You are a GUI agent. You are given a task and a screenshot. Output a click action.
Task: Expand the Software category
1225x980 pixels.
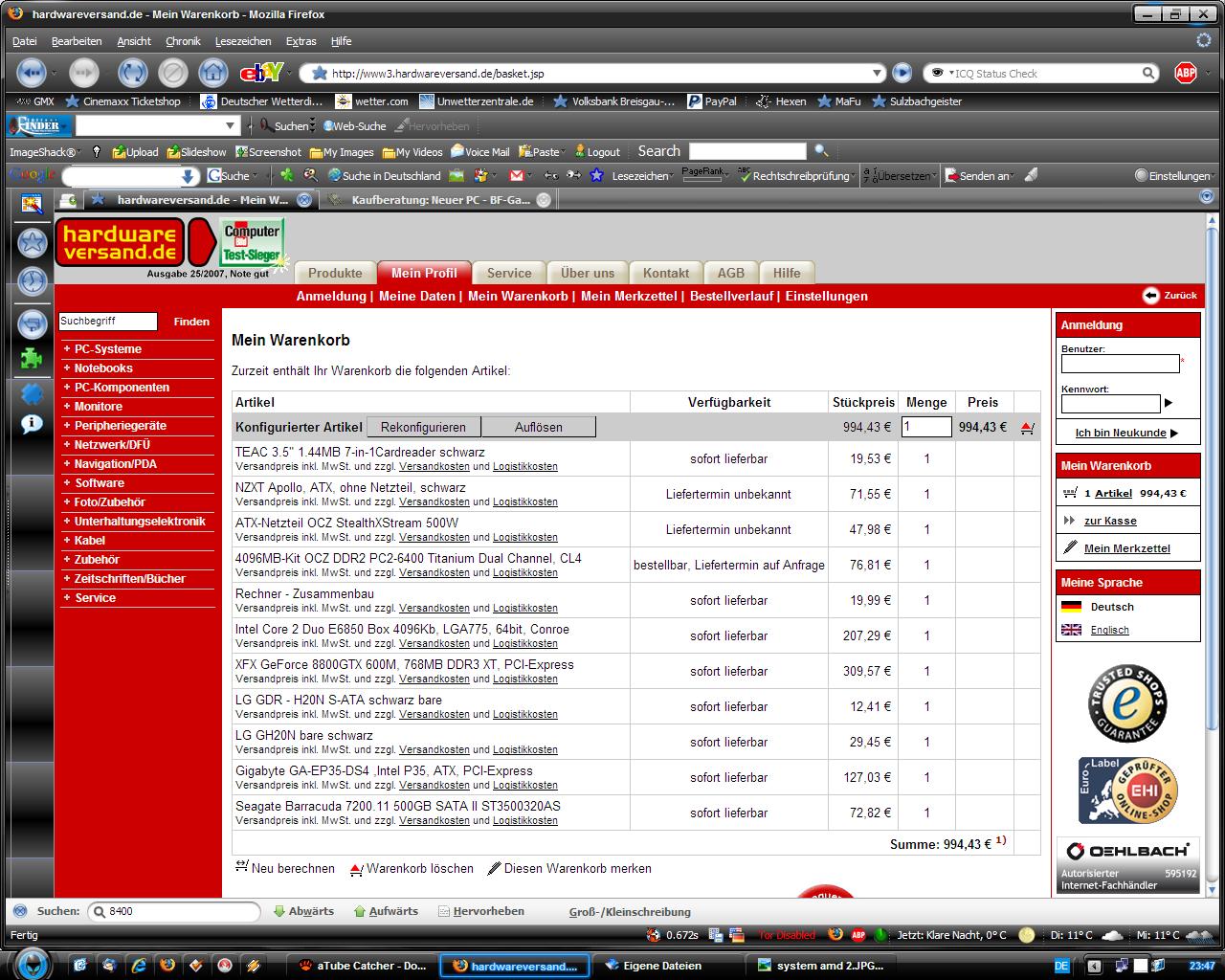tap(99, 483)
